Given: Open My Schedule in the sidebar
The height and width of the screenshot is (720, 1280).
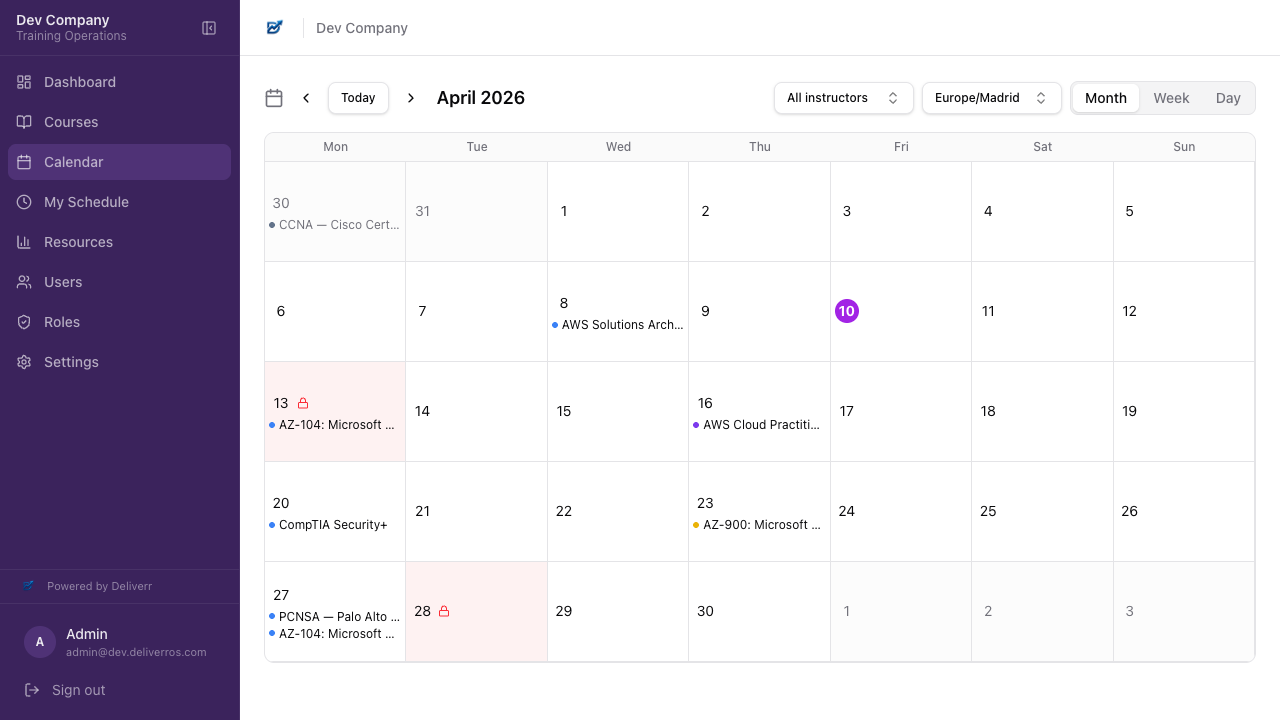Looking at the screenshot, I should pyautogui.click(x=119, y=202).
